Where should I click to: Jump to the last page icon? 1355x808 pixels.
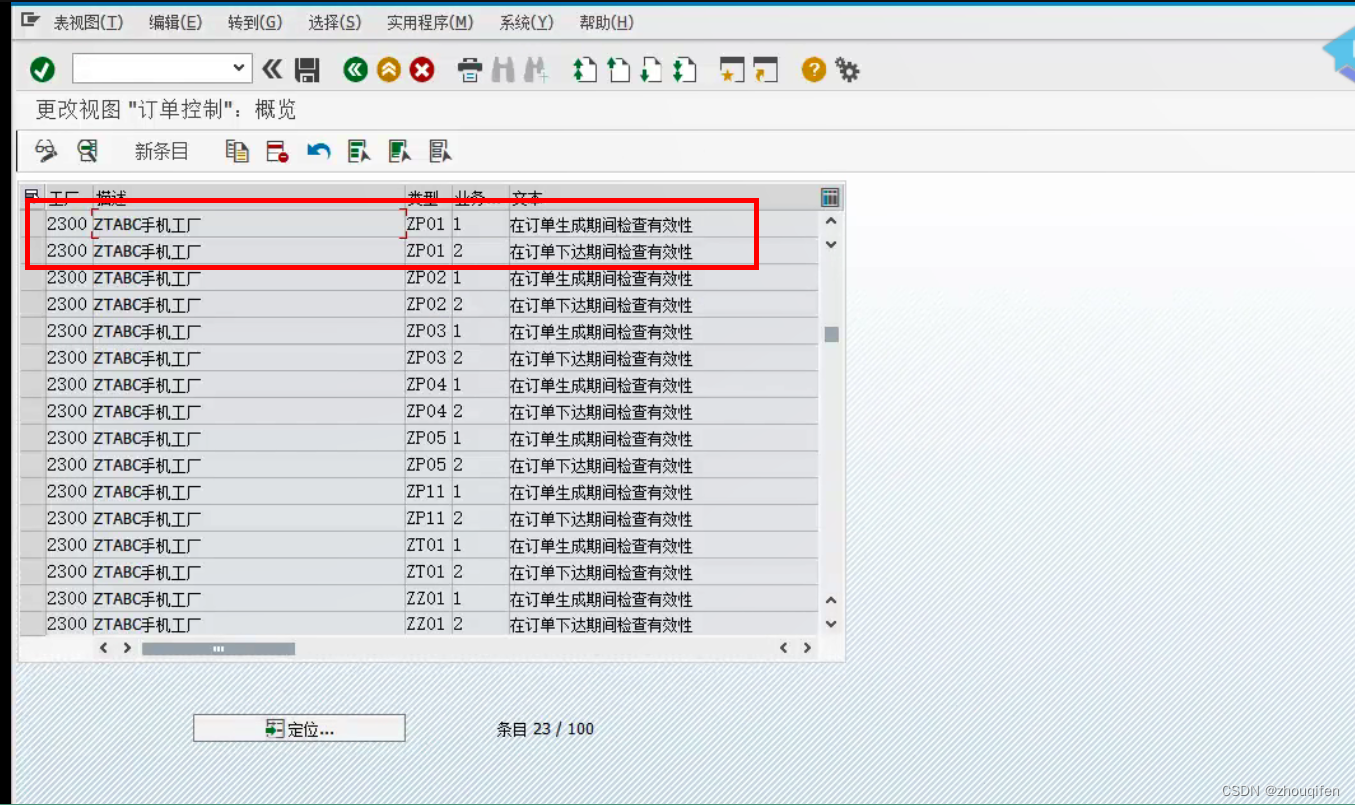point(685,70)
